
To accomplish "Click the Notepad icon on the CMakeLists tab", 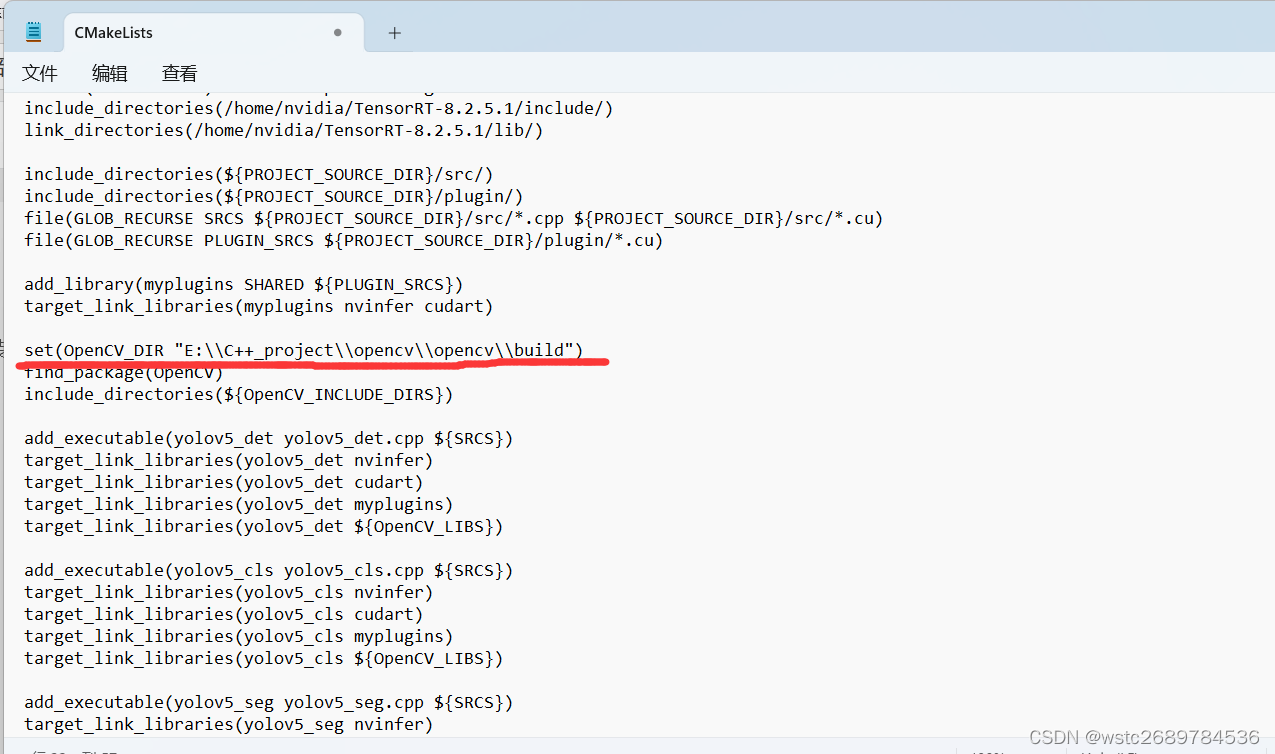I will [x=33, y=30].
